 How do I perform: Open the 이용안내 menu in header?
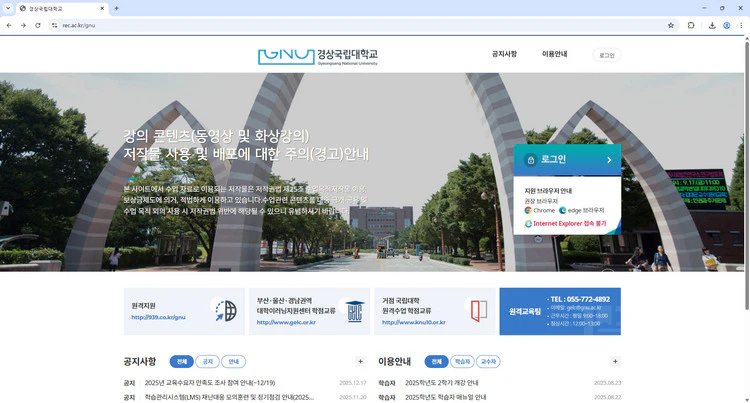(x=554, y=54)
